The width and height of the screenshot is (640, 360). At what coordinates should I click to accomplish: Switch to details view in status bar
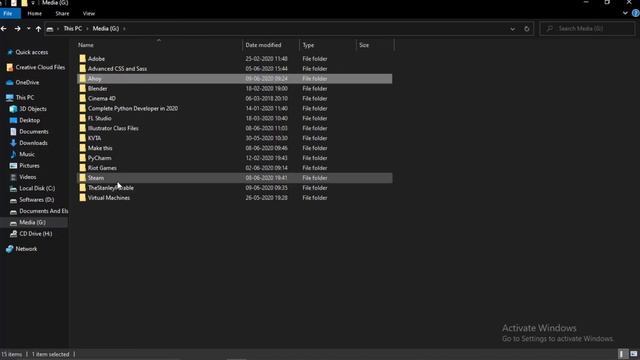(622, 354)
